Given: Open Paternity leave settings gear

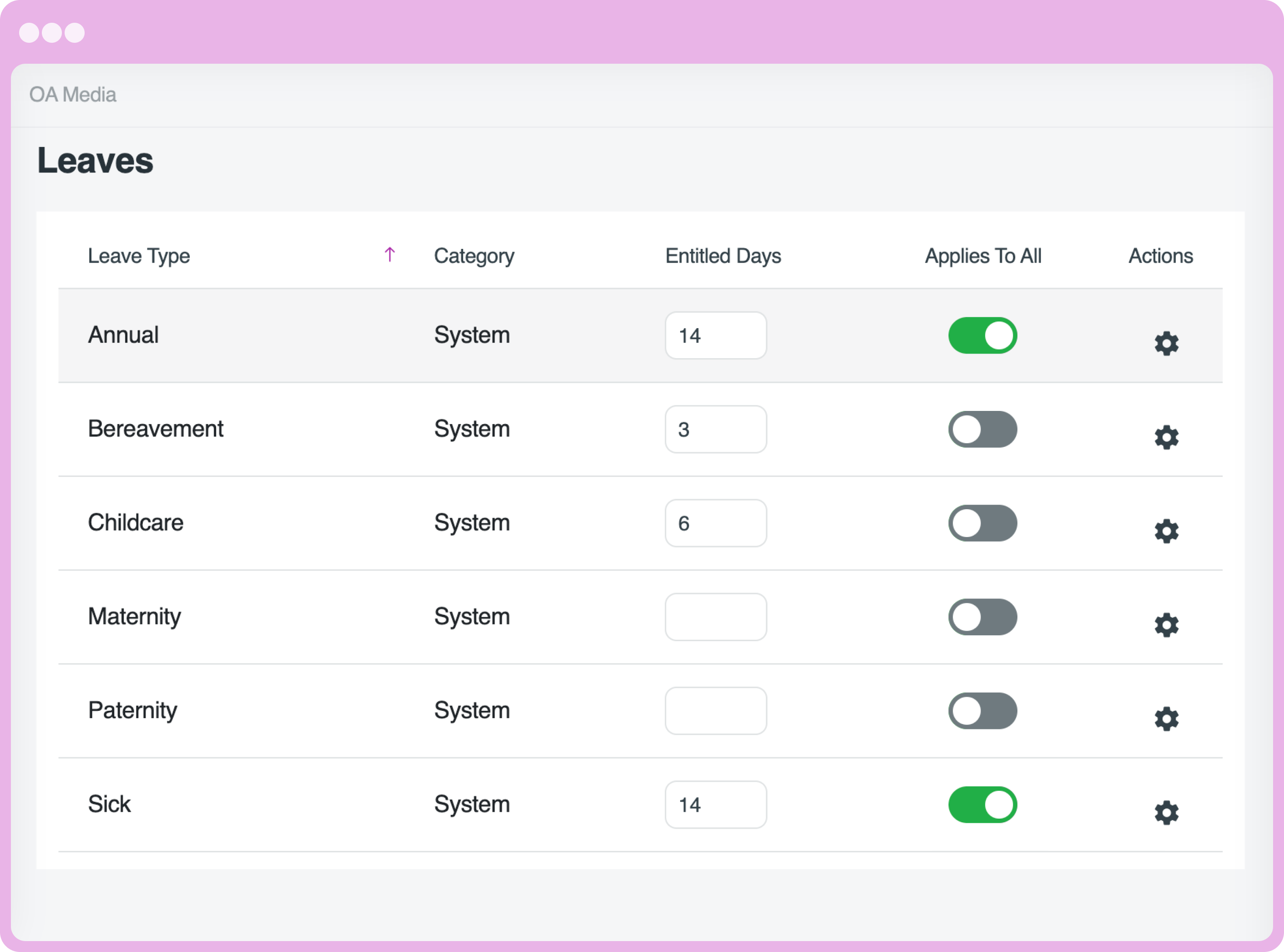Looking at the screenshot, I should [x=1166, y=719].
